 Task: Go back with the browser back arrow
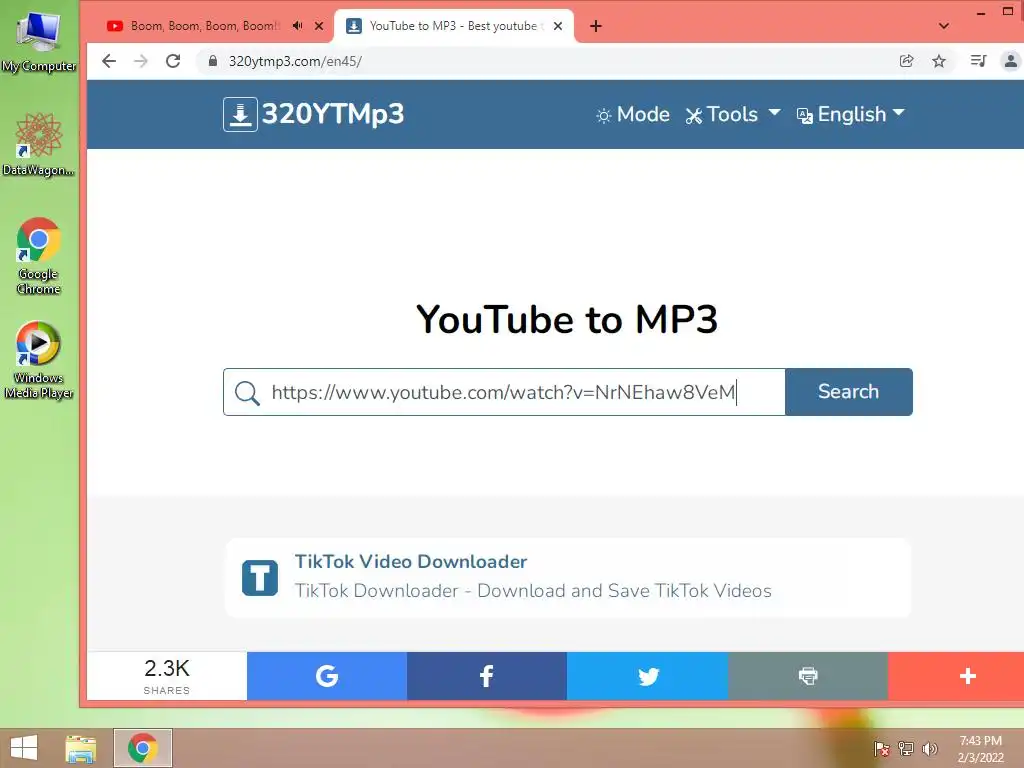tap(109, 61)
